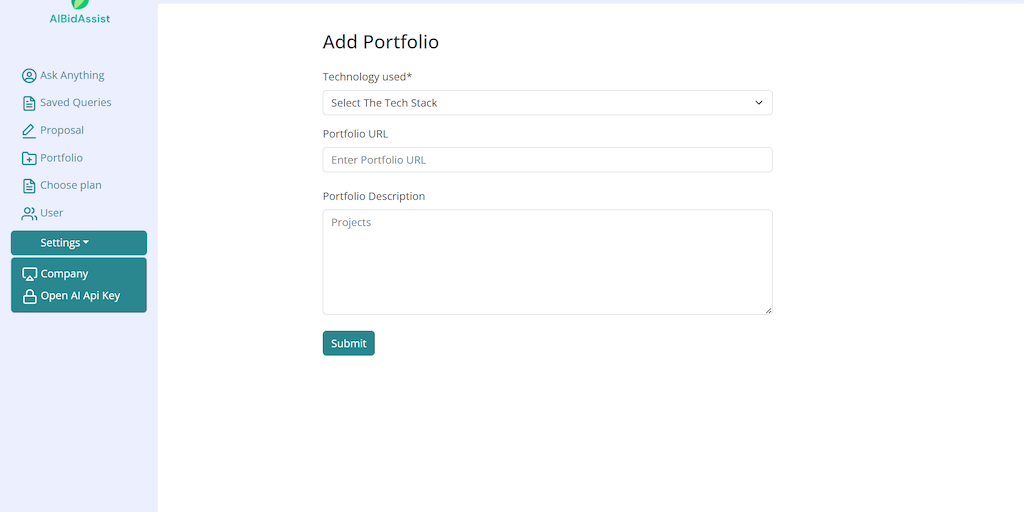Click the Proposal pencil icon
This screenshot has width=1024, height=512.
29,131
